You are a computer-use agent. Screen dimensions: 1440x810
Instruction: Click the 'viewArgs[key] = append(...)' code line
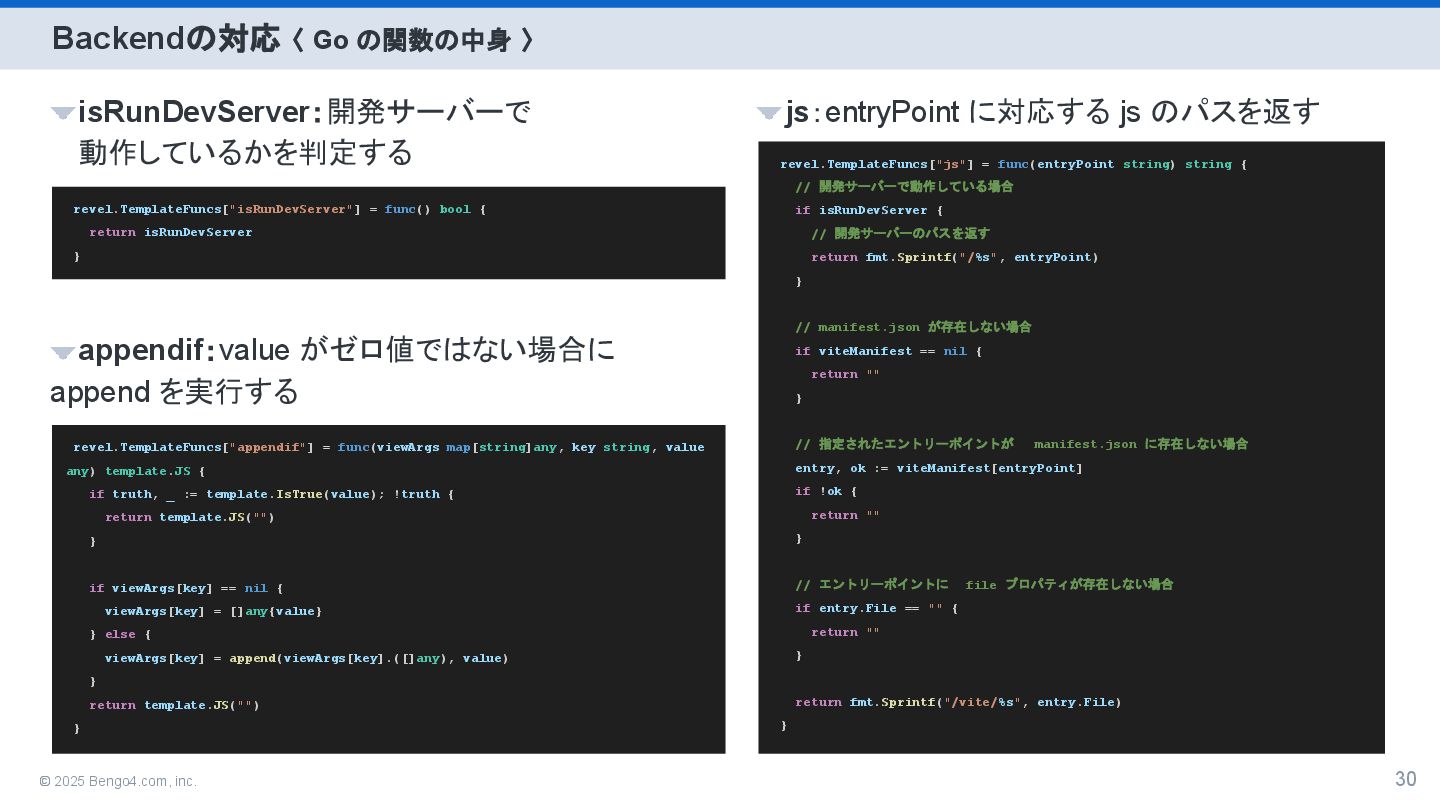coord(306,658)
